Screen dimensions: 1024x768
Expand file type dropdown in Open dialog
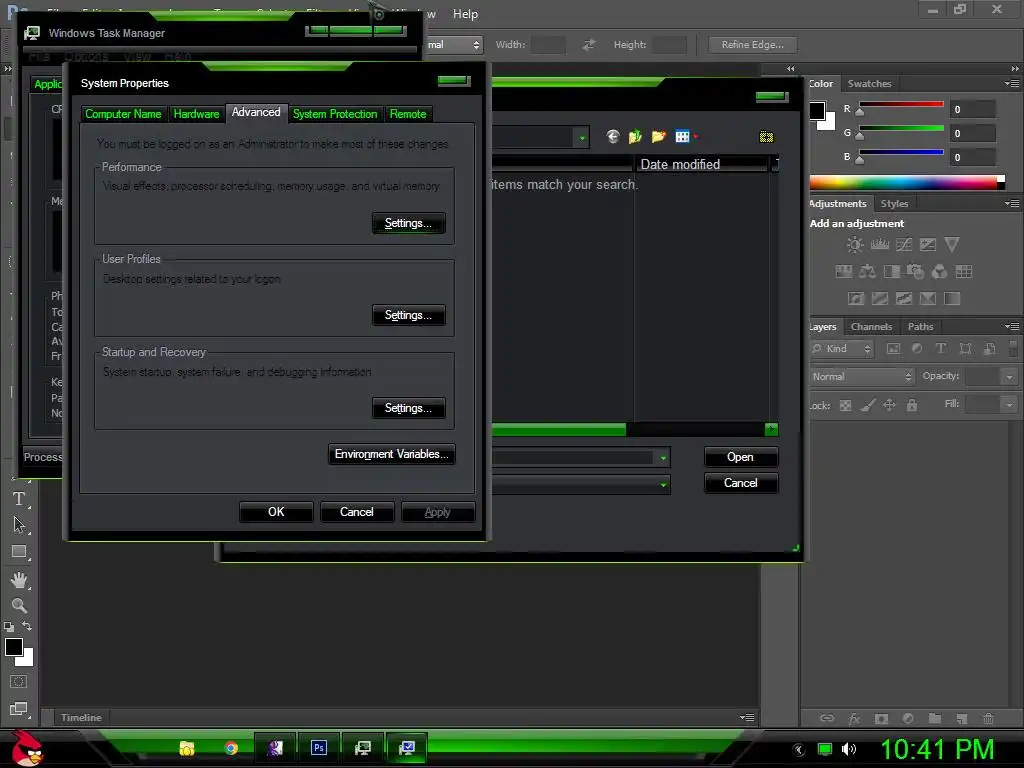coord(664,485)
